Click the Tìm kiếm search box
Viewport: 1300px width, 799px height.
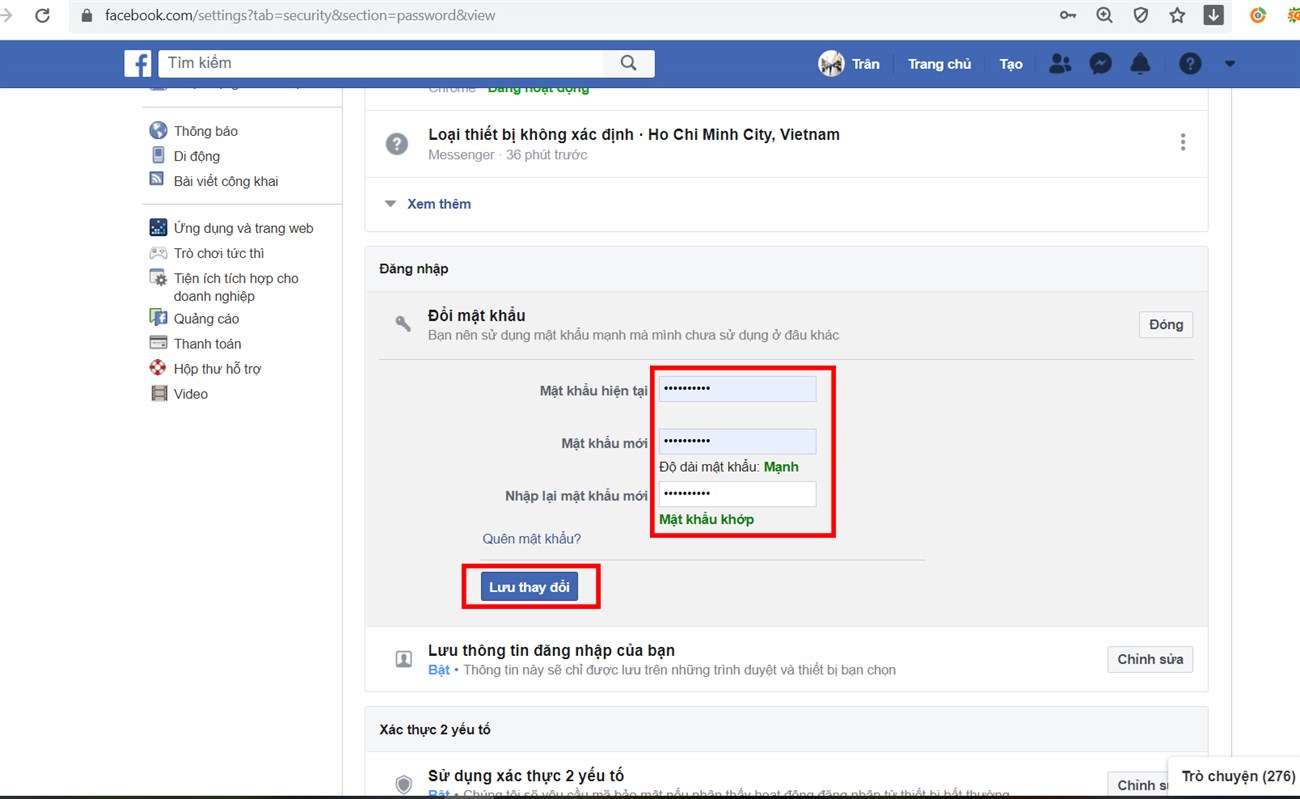pyautogui.click(x=381, y=63)
